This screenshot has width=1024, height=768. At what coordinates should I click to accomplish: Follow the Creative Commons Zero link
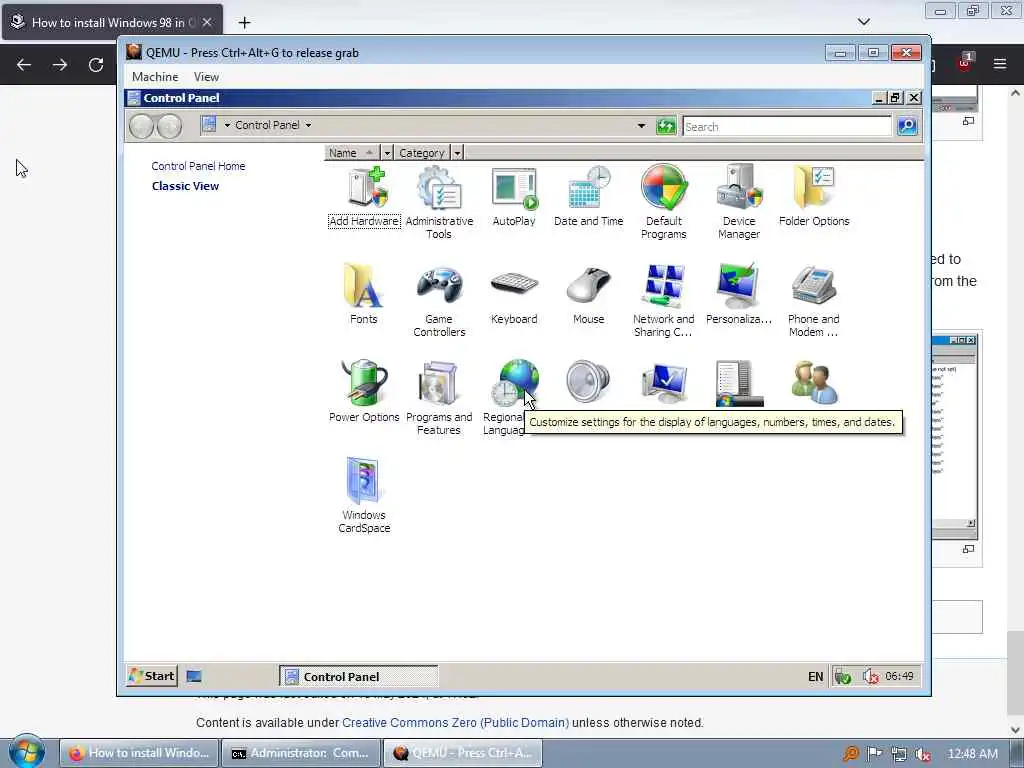tap(455, 723)
